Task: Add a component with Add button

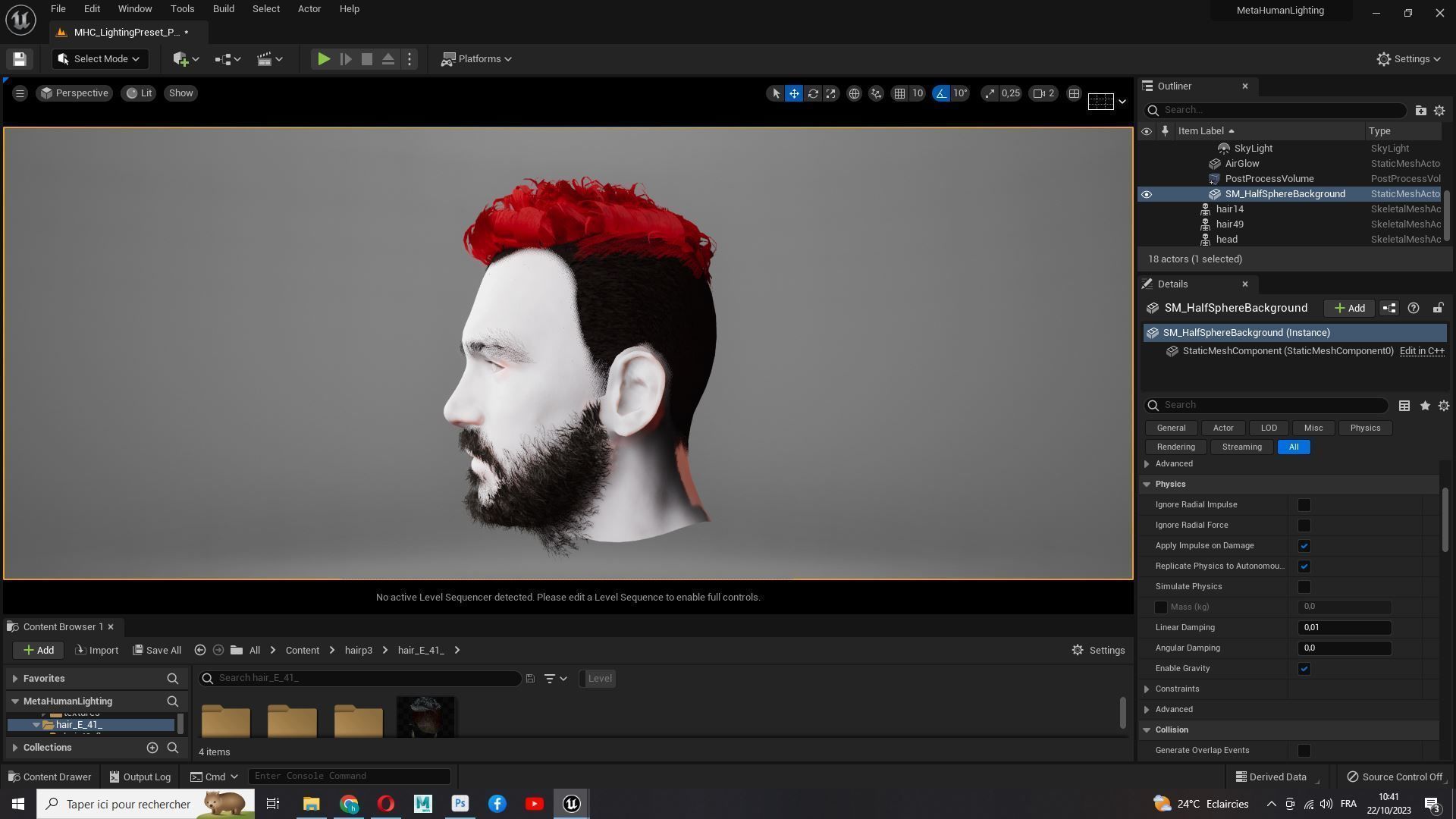Action: coord(1350,308)
